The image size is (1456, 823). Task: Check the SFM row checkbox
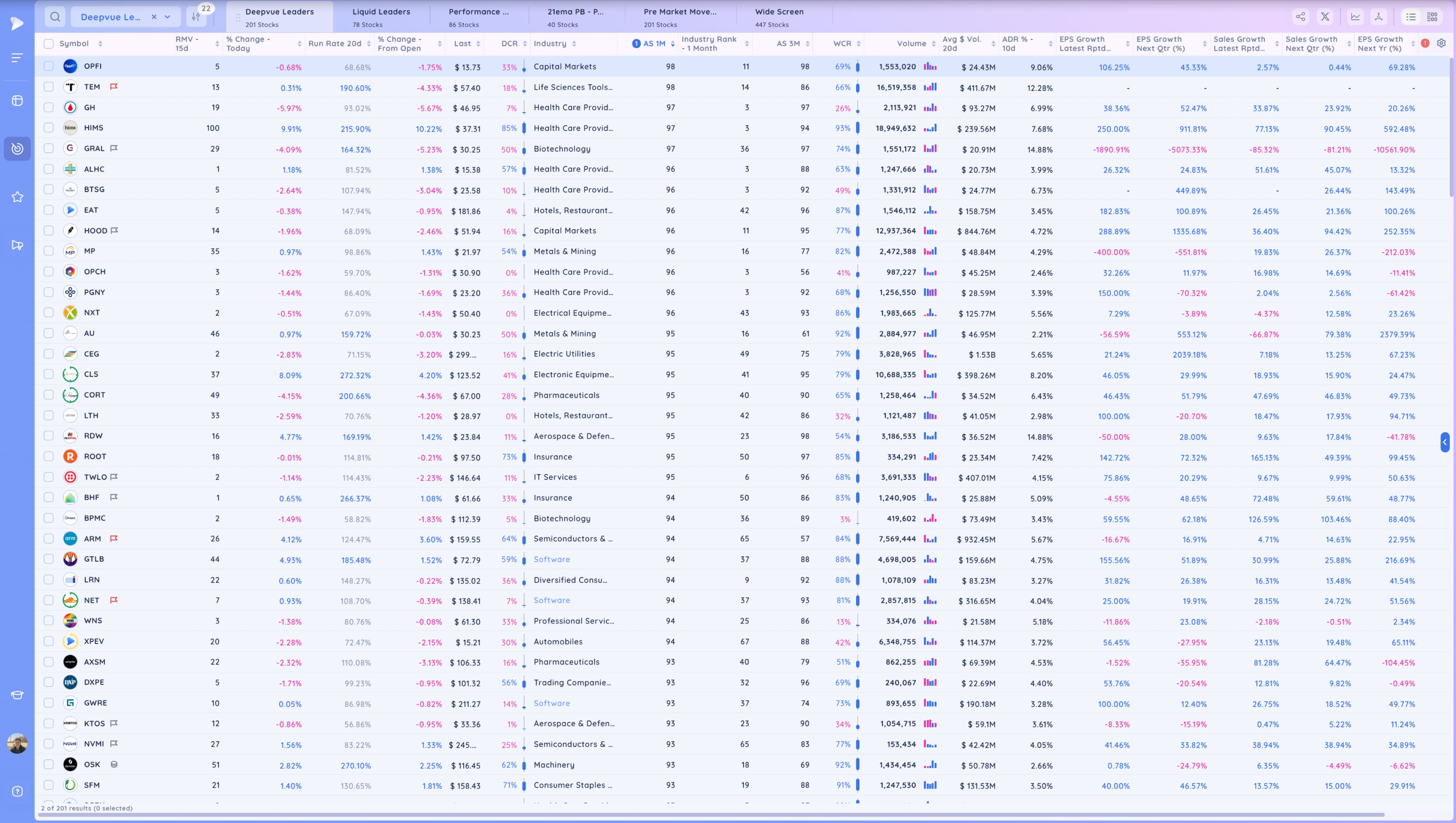[x=49, y=785]
